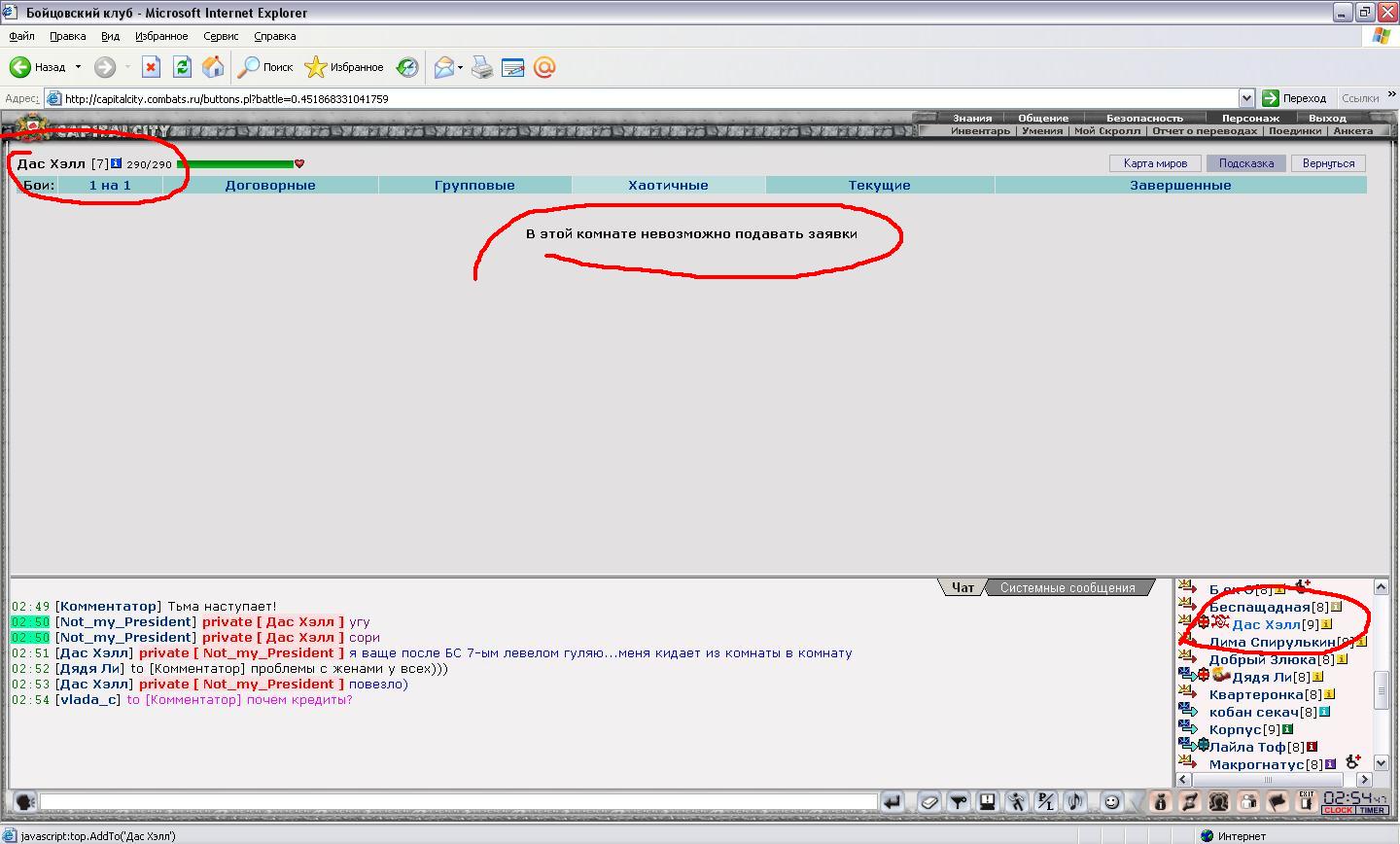Open info icon next to Корпус
Screen dimensions: 1400x844
tap(1287, 729)
